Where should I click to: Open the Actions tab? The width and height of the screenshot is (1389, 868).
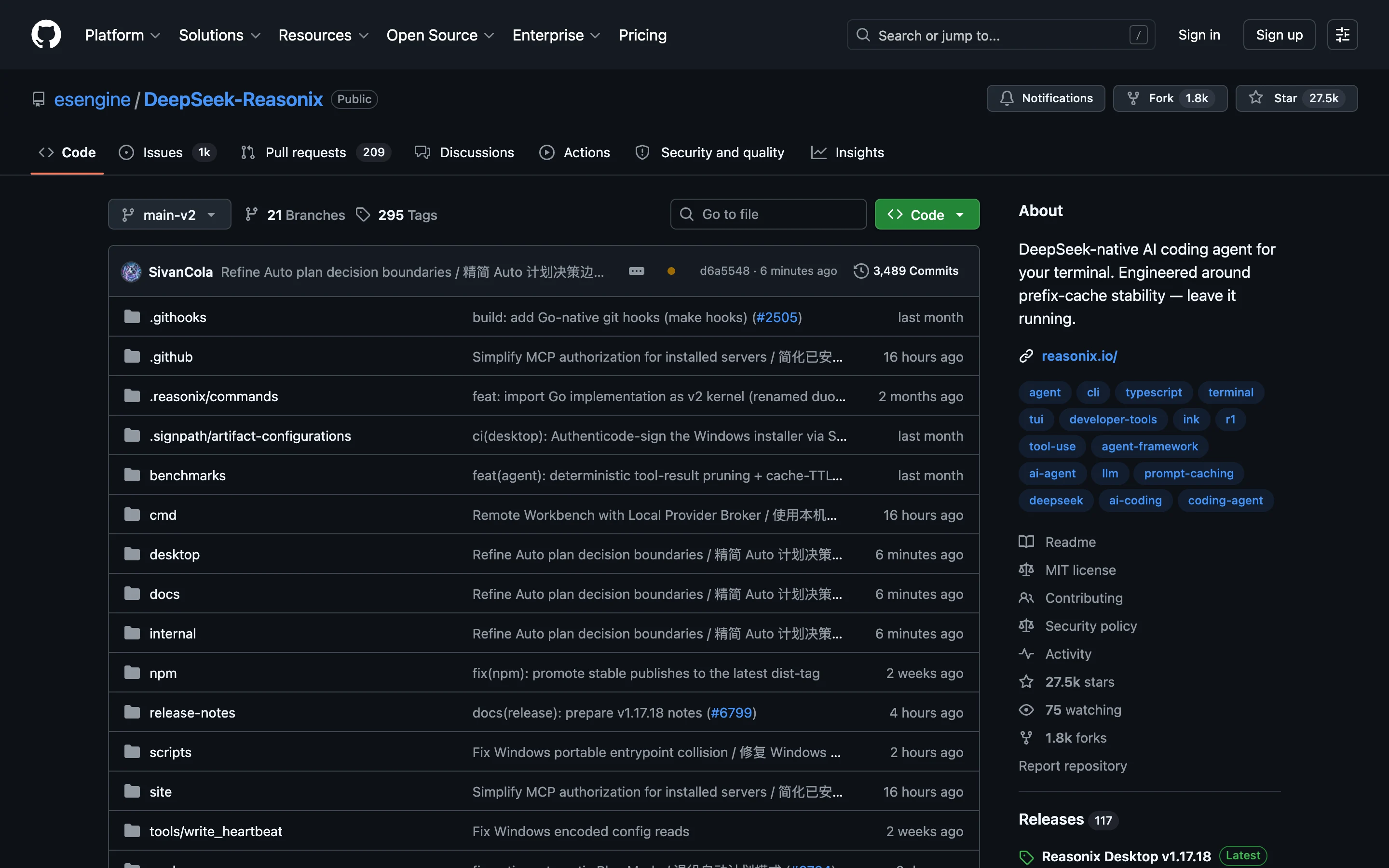click(575, 152)
